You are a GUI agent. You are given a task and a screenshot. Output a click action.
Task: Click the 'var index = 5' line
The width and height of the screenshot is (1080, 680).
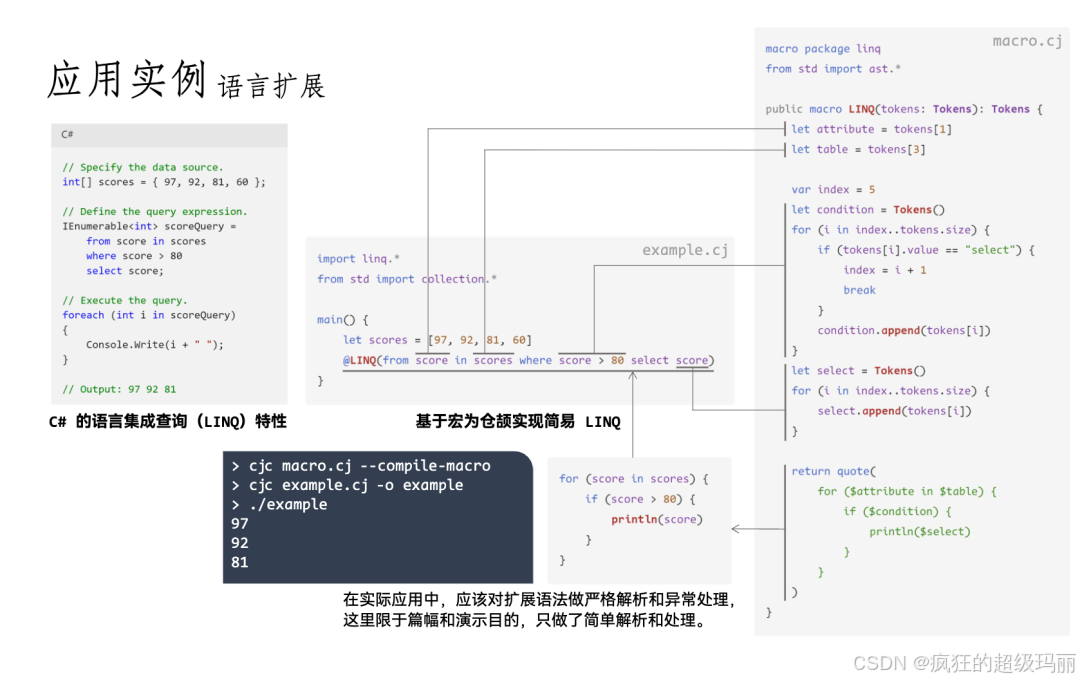pos(833,189)
